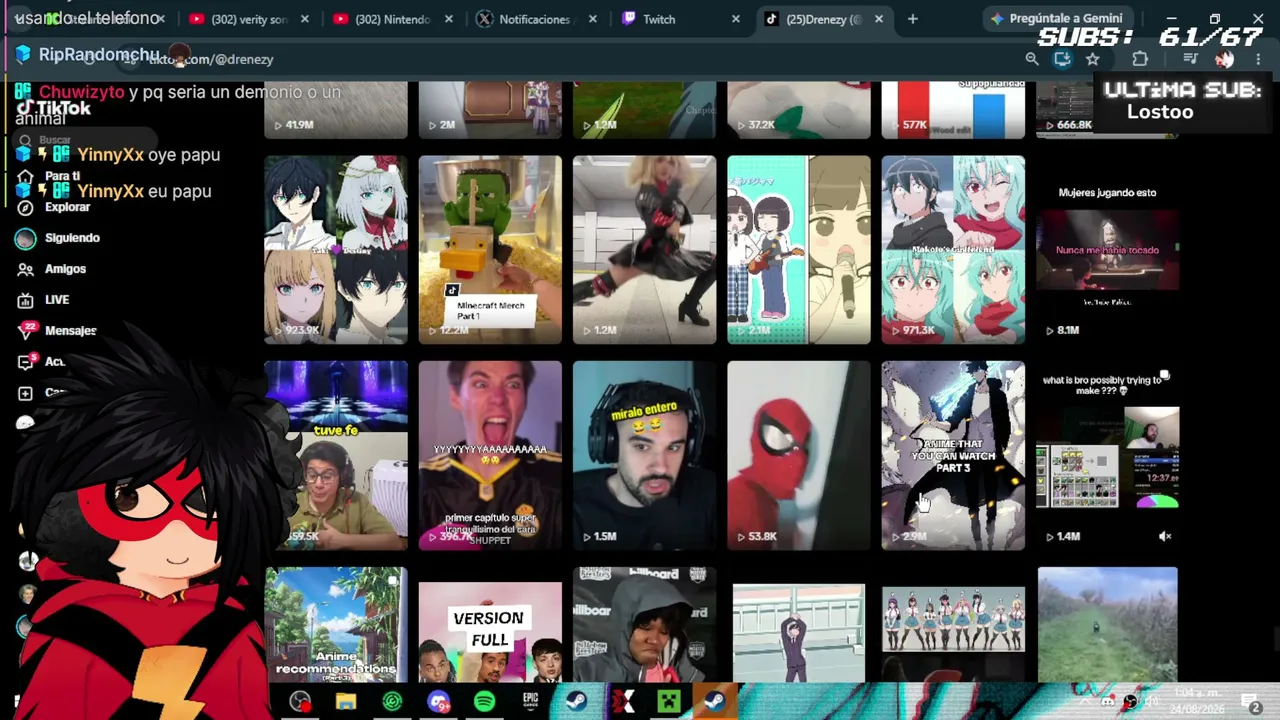
Task: Open the grassy field video thumbnail
Action: tap(1107, 625)
